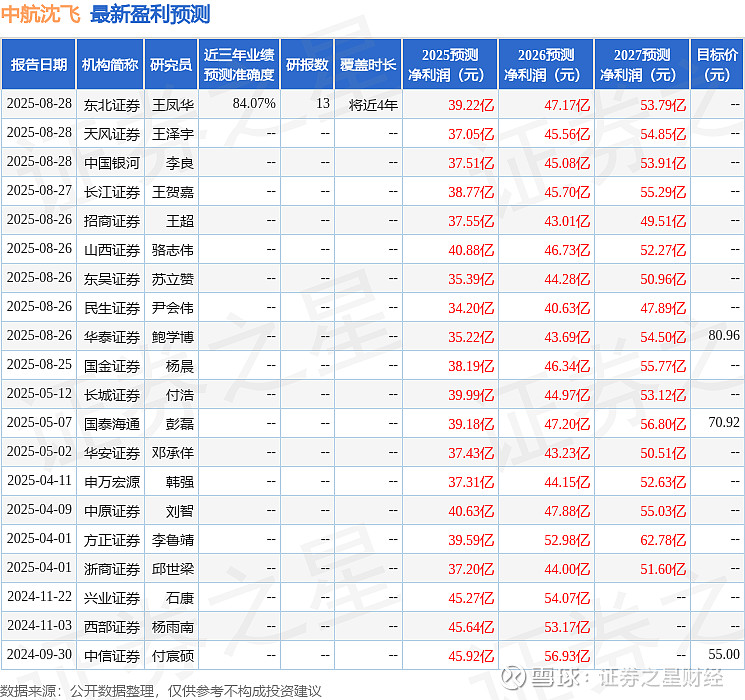Click the 中信证券 row's 55.00 target price
745x700 pixels.
723,656
